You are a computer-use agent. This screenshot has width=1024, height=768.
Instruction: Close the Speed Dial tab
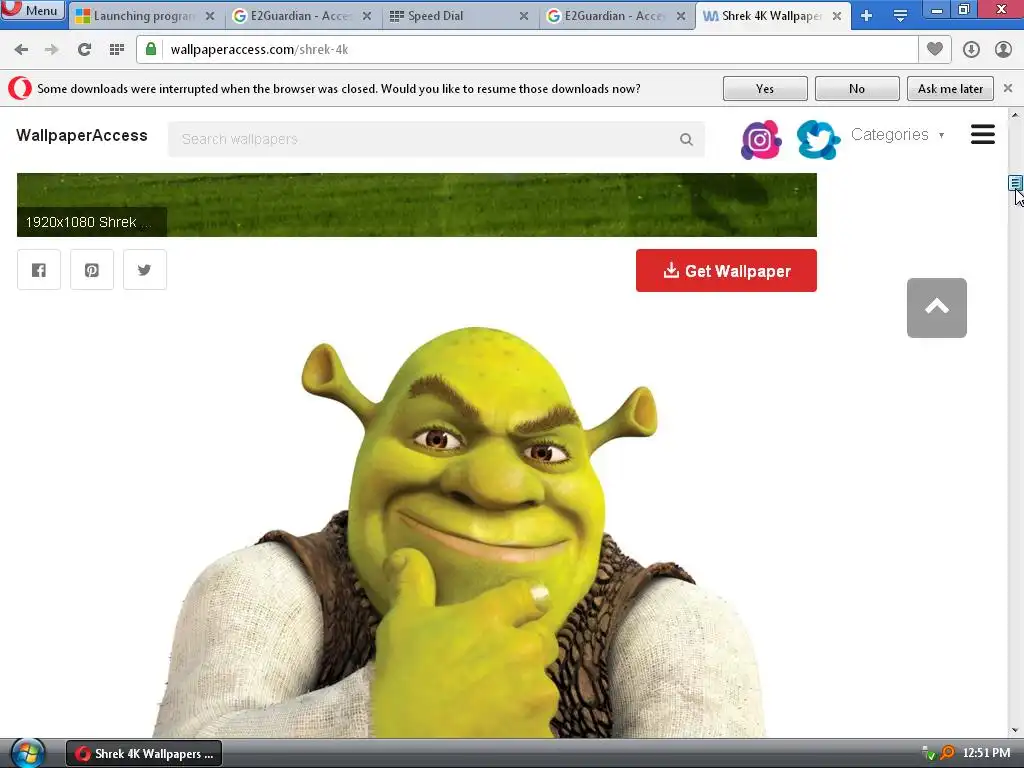(524, 16)
